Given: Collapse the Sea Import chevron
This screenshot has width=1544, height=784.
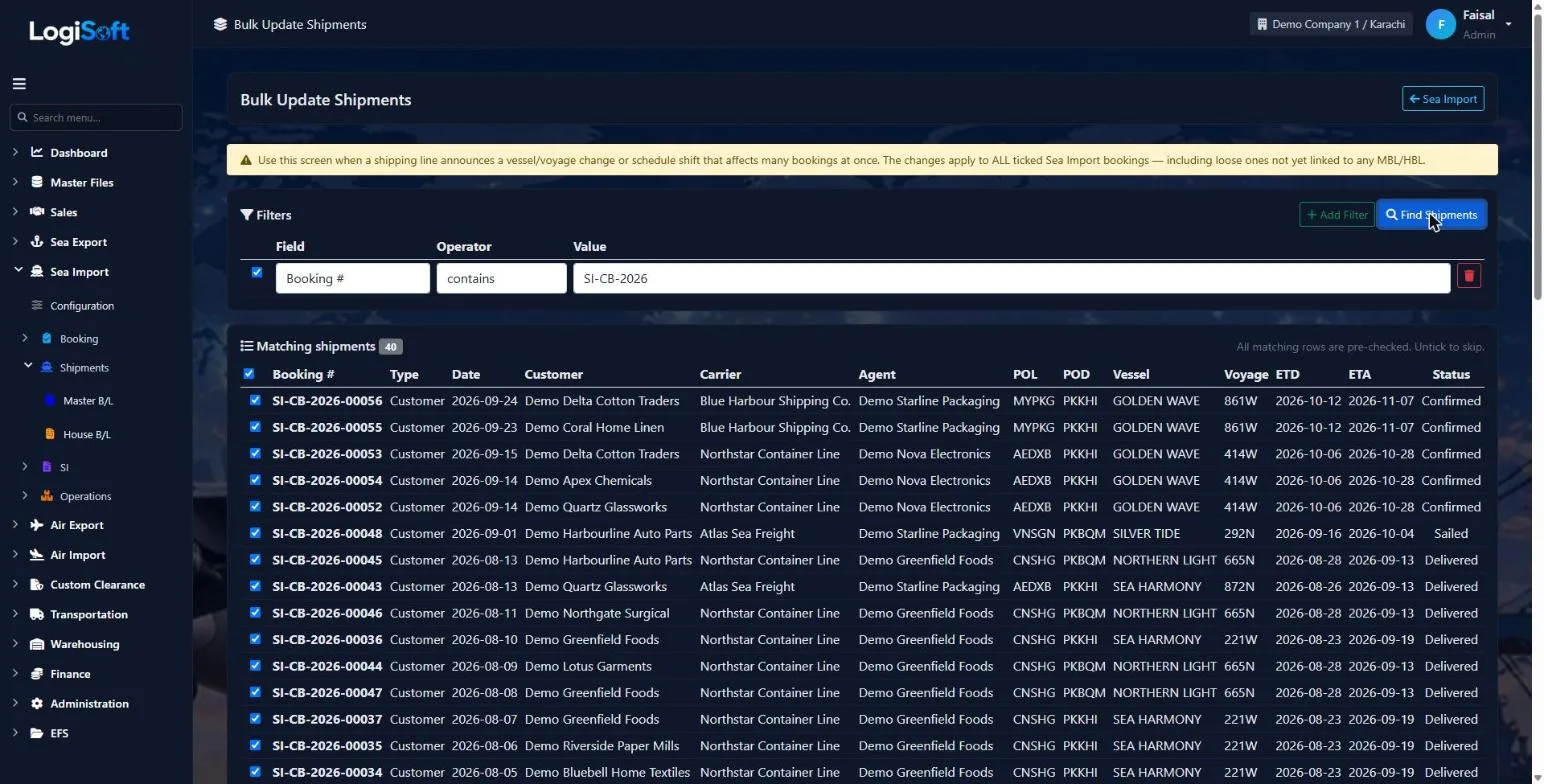Looking at the screenshot, I should (17, 271).
